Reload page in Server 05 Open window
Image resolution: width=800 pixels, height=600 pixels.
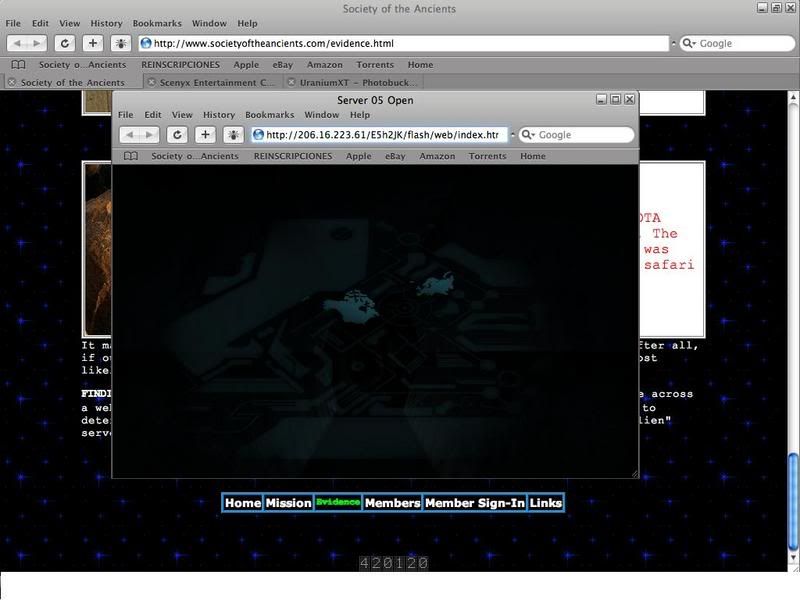coord(177,135)
